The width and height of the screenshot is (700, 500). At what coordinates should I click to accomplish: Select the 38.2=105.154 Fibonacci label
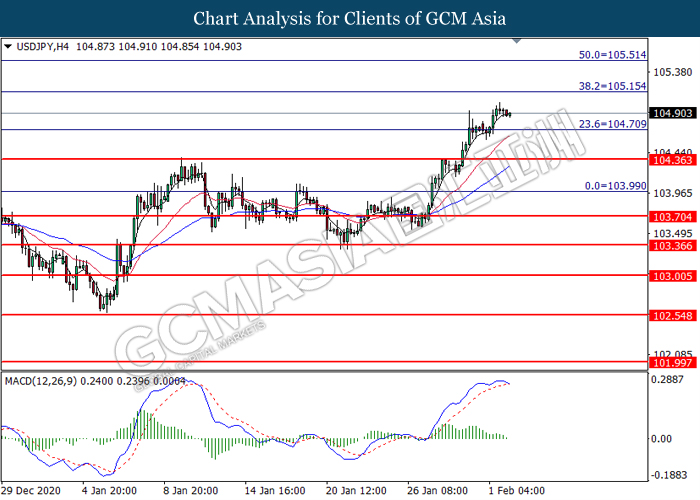pos(612,86)
